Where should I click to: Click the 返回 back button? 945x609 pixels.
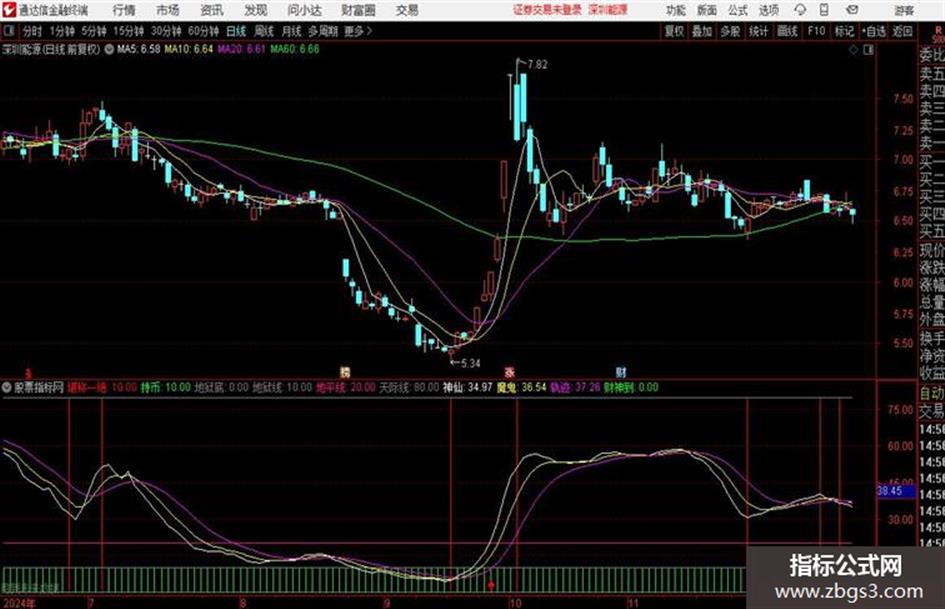click(x=902, y=31)
